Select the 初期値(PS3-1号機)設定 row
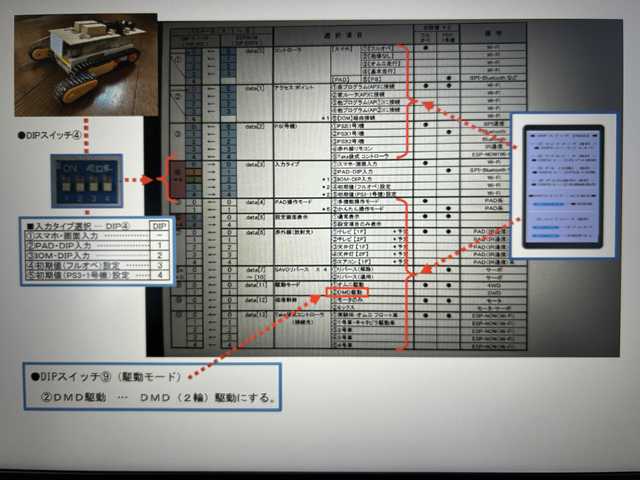The width and height of the screenshot is (640, 480). [x=85, y=276]
